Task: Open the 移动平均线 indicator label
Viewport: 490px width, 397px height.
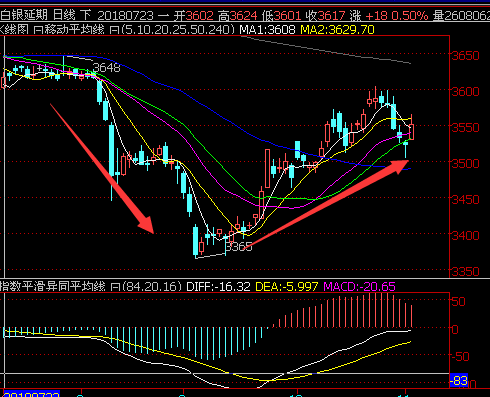Action: click(x=74, y=30)
